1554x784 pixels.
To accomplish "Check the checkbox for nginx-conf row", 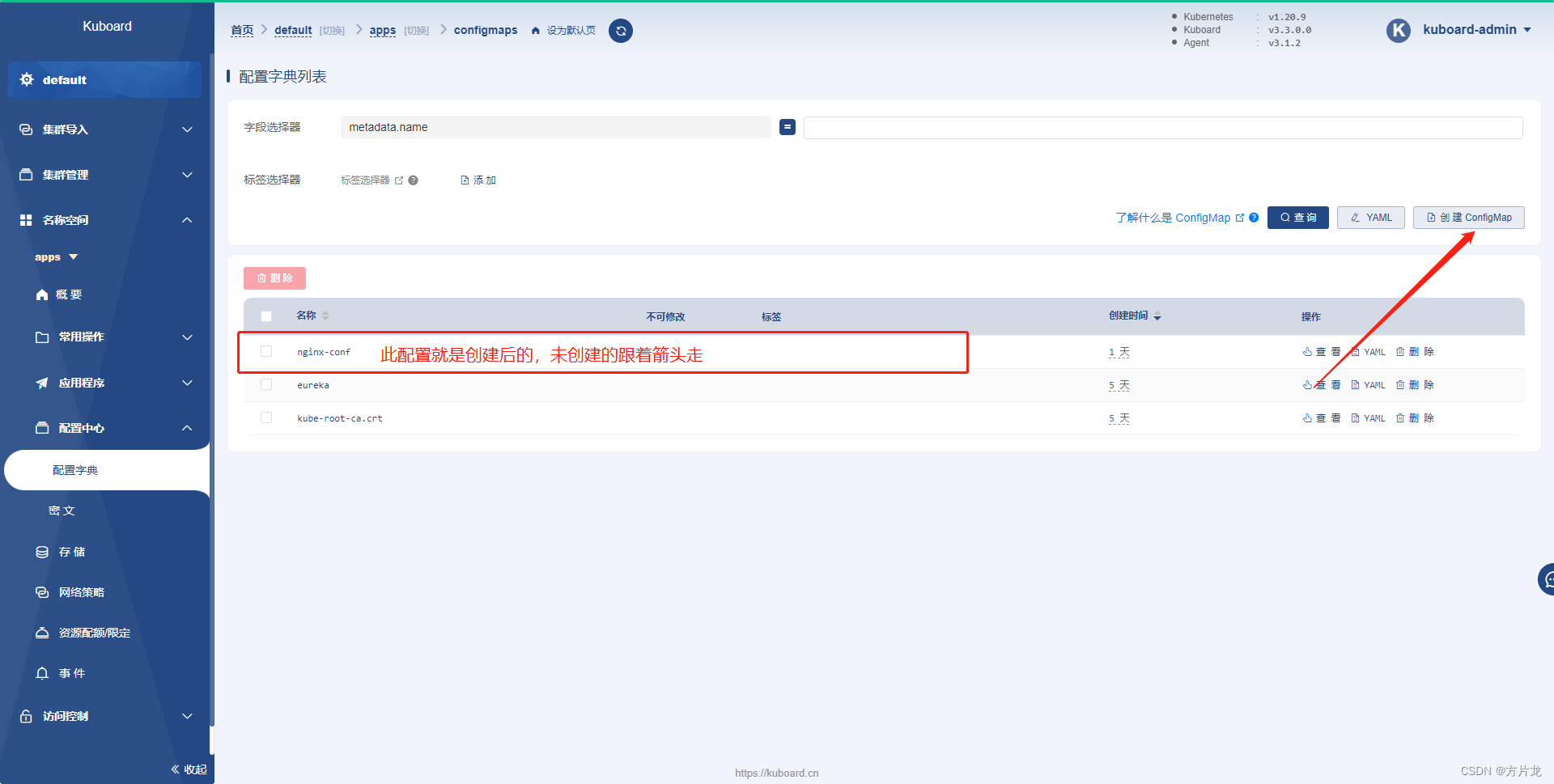I will tap(266, 351).
